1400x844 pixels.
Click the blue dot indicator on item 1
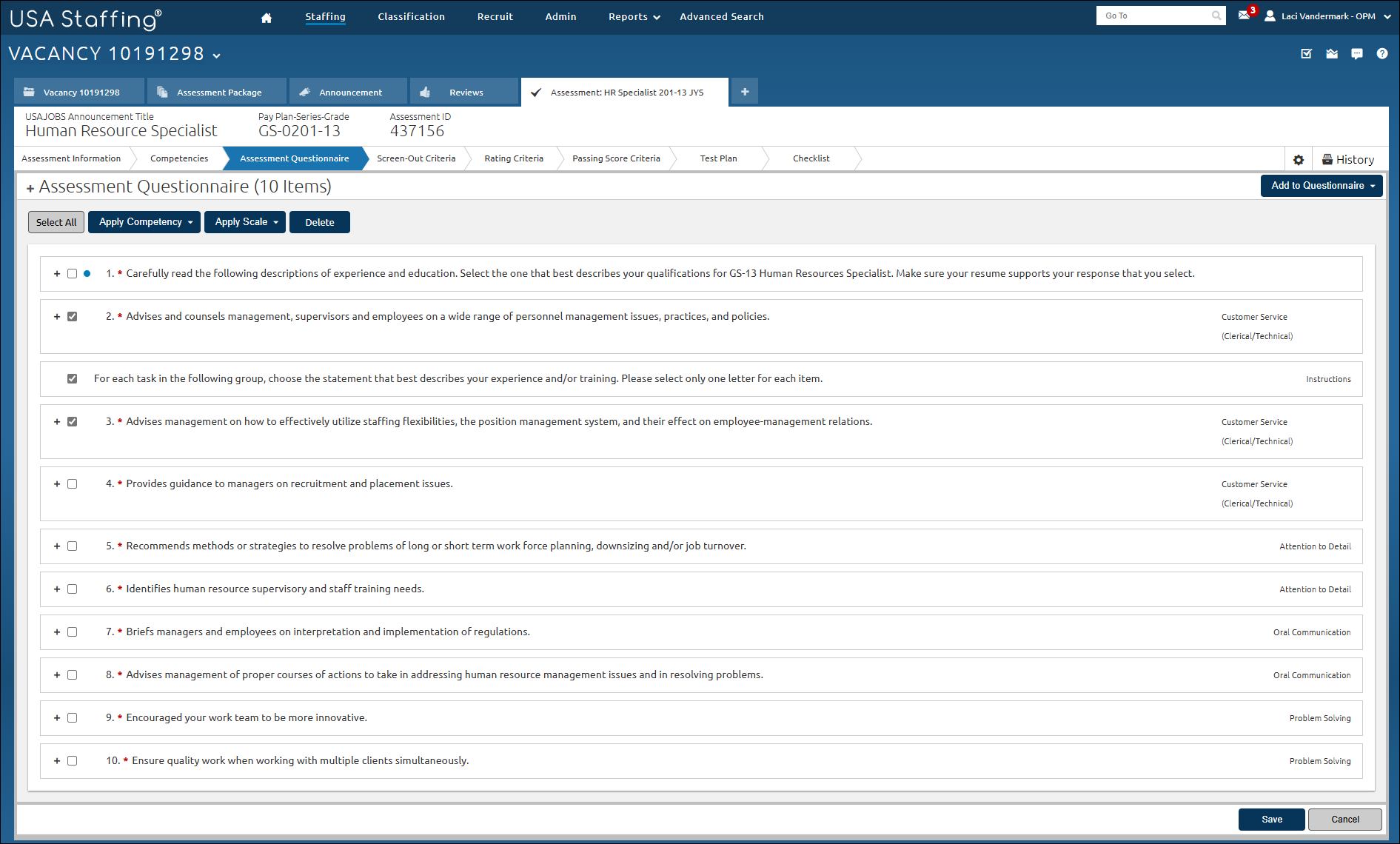click(87, 274)
